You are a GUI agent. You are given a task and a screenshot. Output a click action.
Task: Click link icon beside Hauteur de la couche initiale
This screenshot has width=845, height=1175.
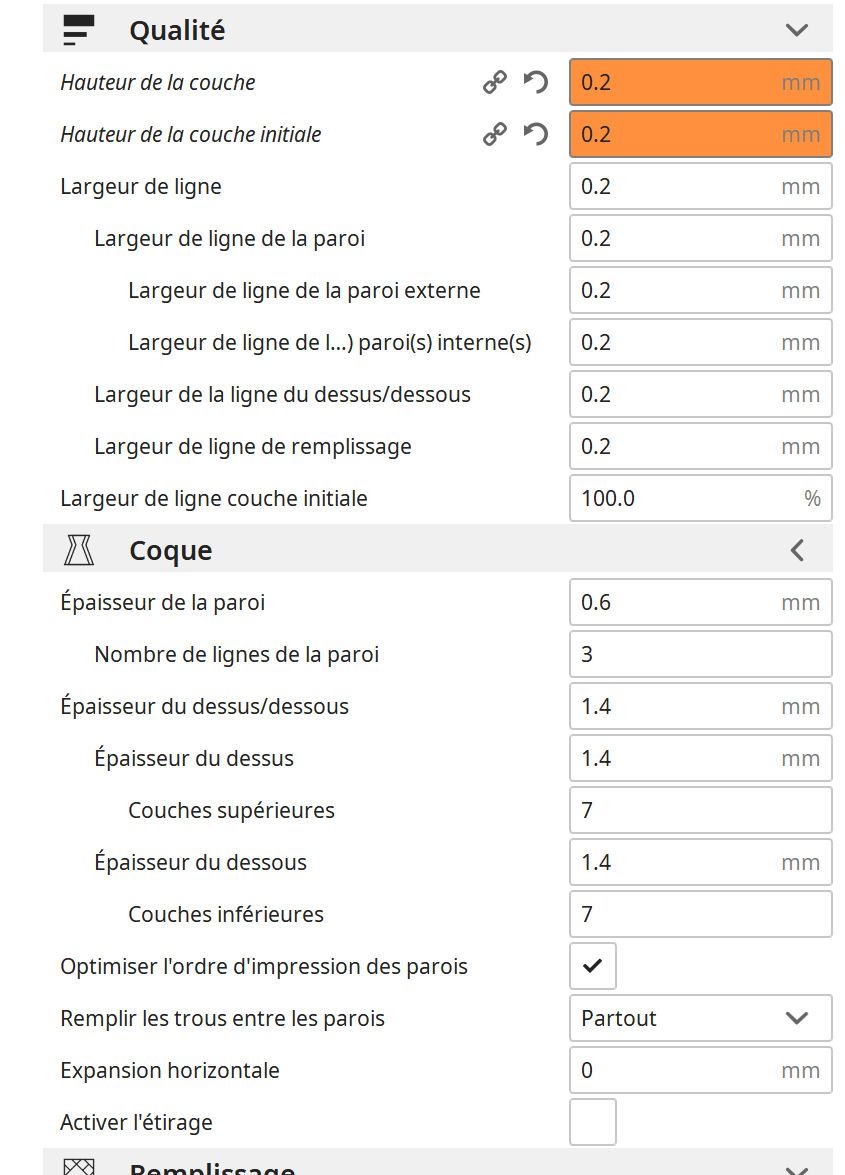494,134
